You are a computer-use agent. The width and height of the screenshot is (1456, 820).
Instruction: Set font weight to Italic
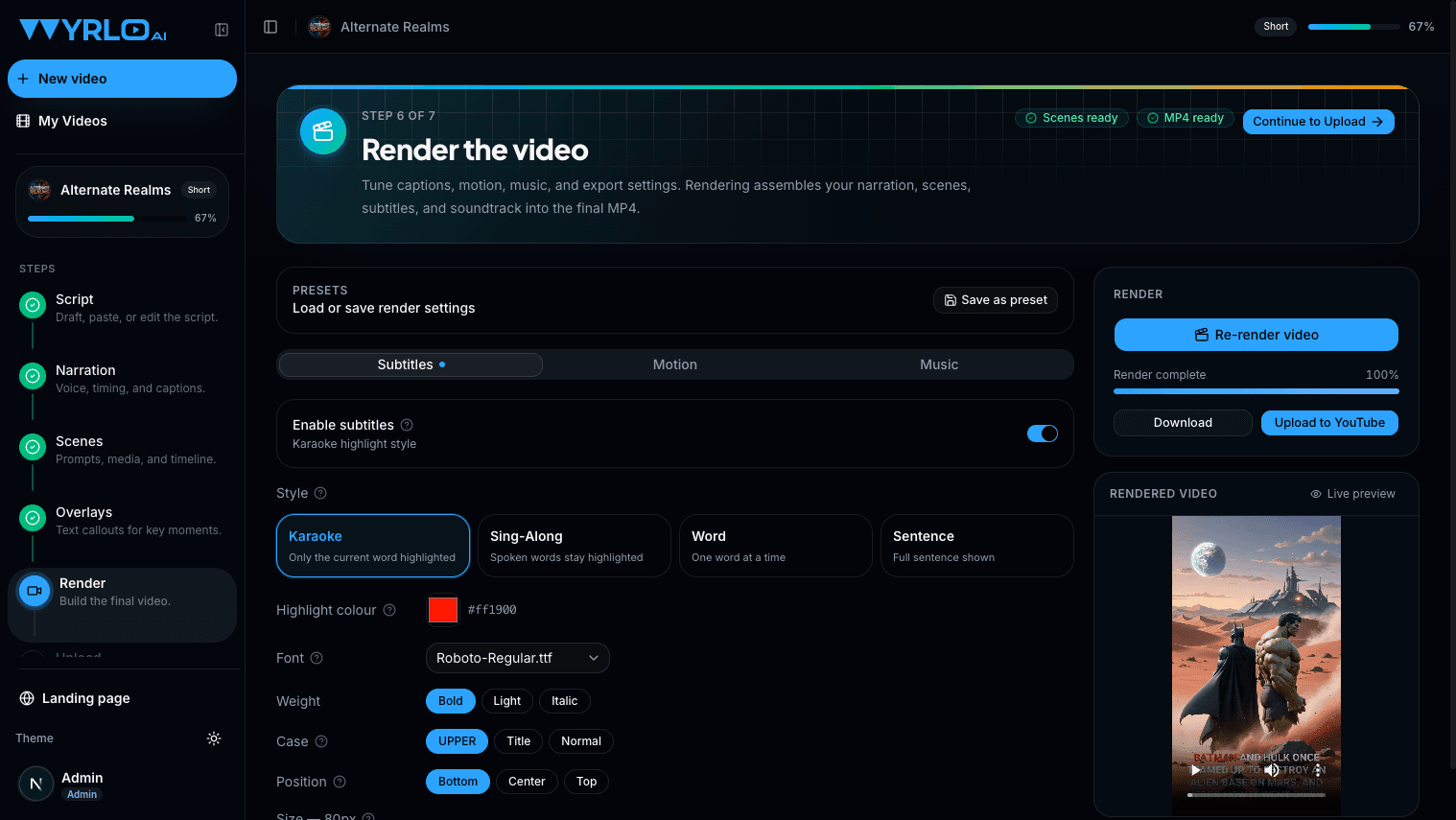pyautogui.click(x=565, y=701)
